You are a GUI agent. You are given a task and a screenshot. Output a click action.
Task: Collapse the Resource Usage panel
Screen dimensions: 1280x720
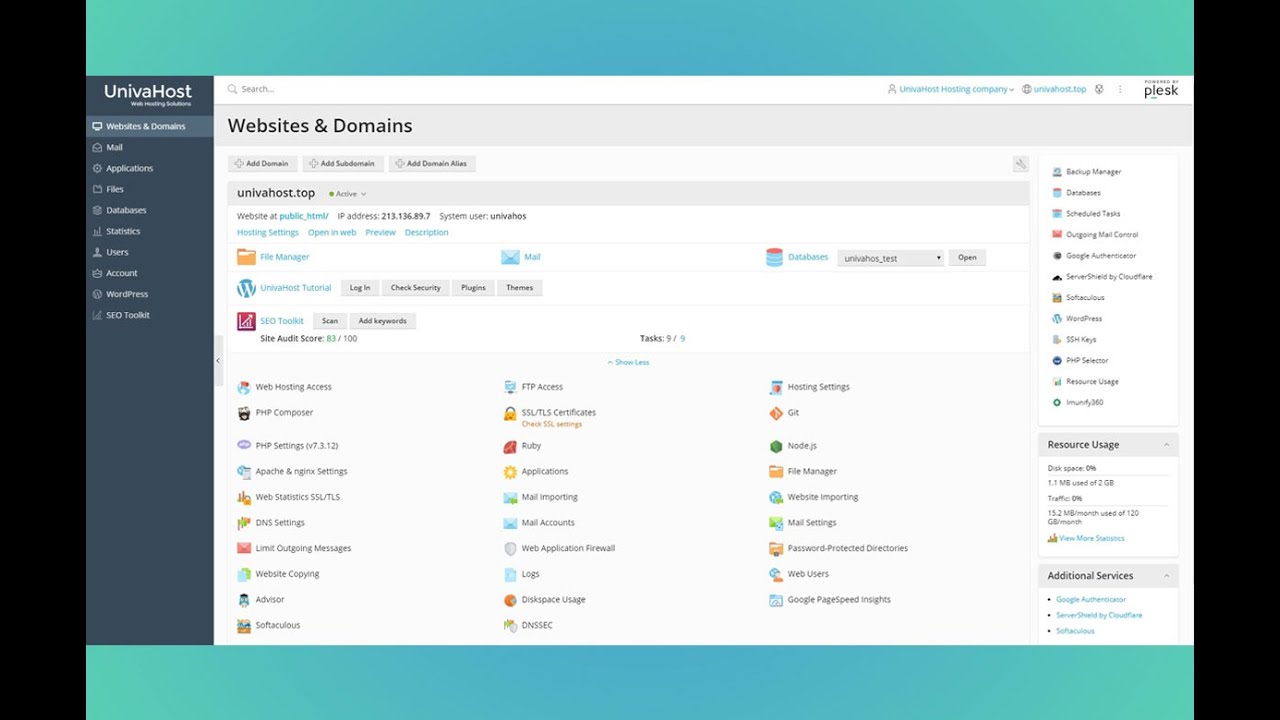(x=1166, y=445)
